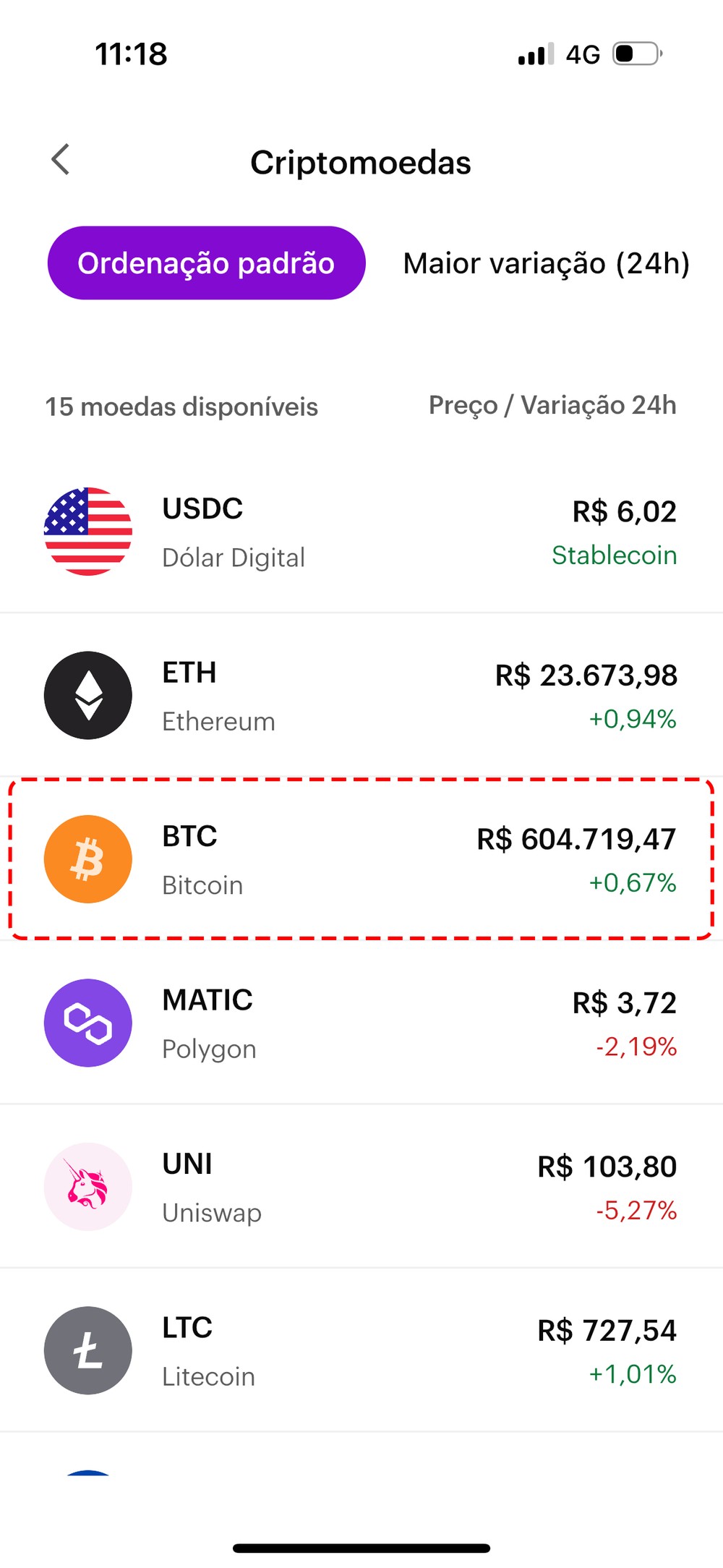The height and width of the screenshot is (1568, 723).
Task: Tap the battery indicator in status bar
Action: (x=637, y=54)
